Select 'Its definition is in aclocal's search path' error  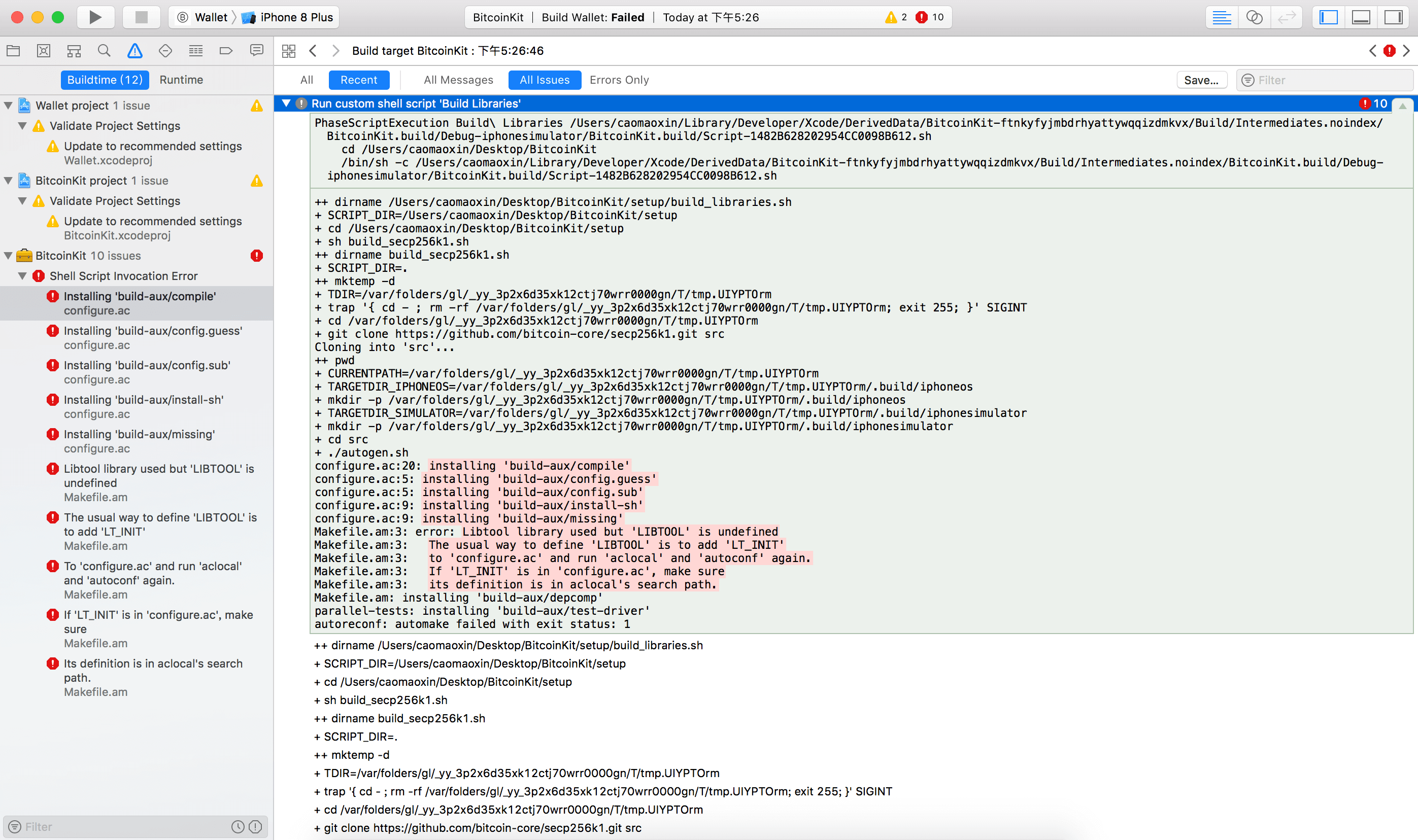click(x=137, y=678)
